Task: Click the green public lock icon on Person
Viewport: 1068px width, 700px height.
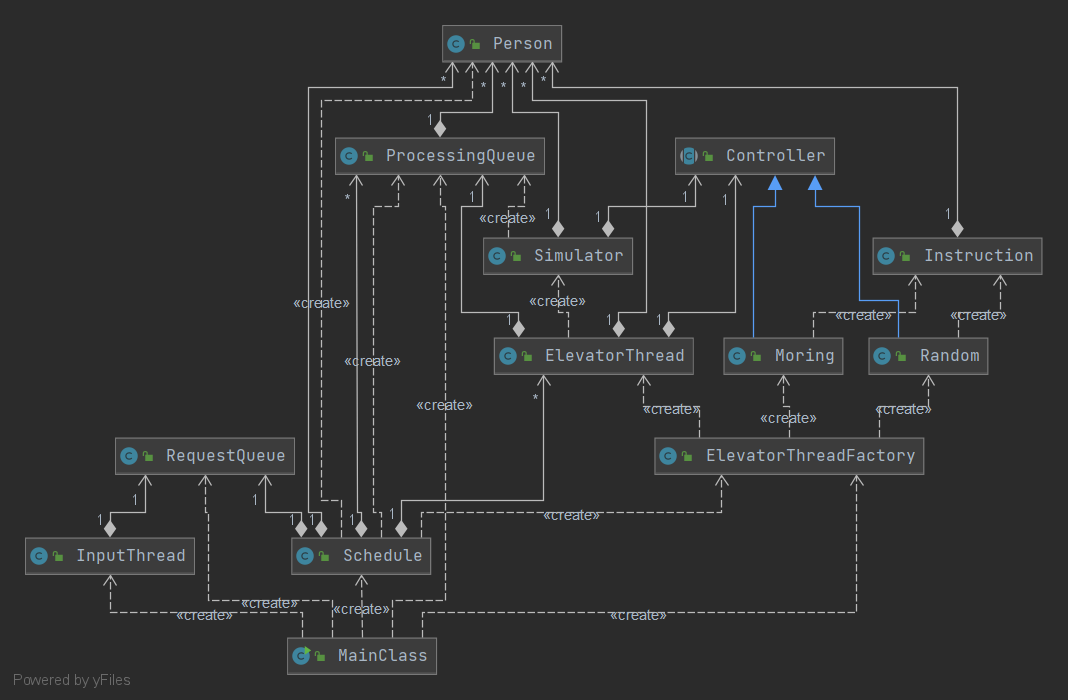Action: pos(475,44)
